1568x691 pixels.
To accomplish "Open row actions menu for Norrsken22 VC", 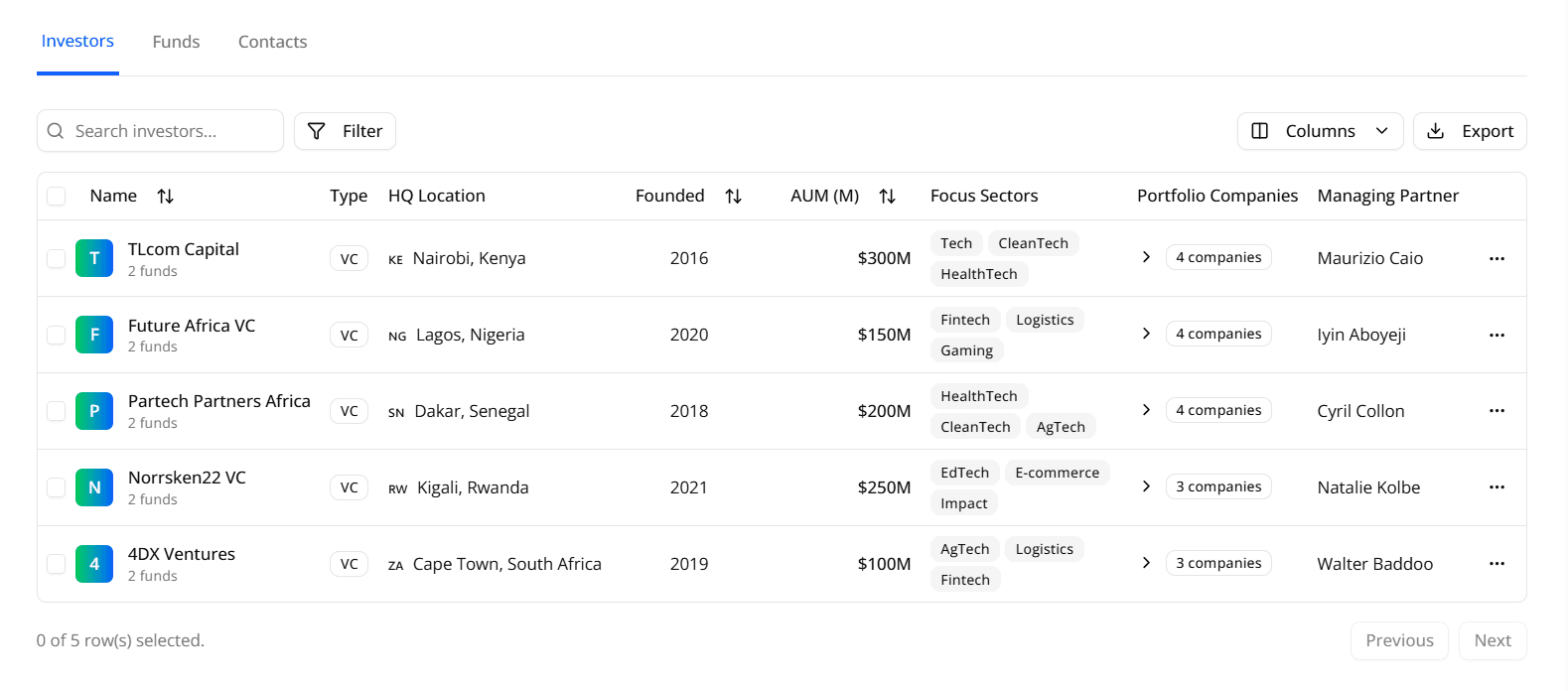I will point(1497,487).
